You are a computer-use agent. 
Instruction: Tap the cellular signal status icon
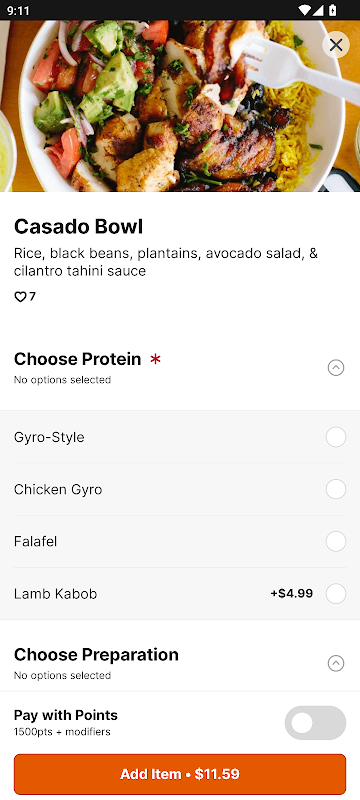[x=319, y=10]
